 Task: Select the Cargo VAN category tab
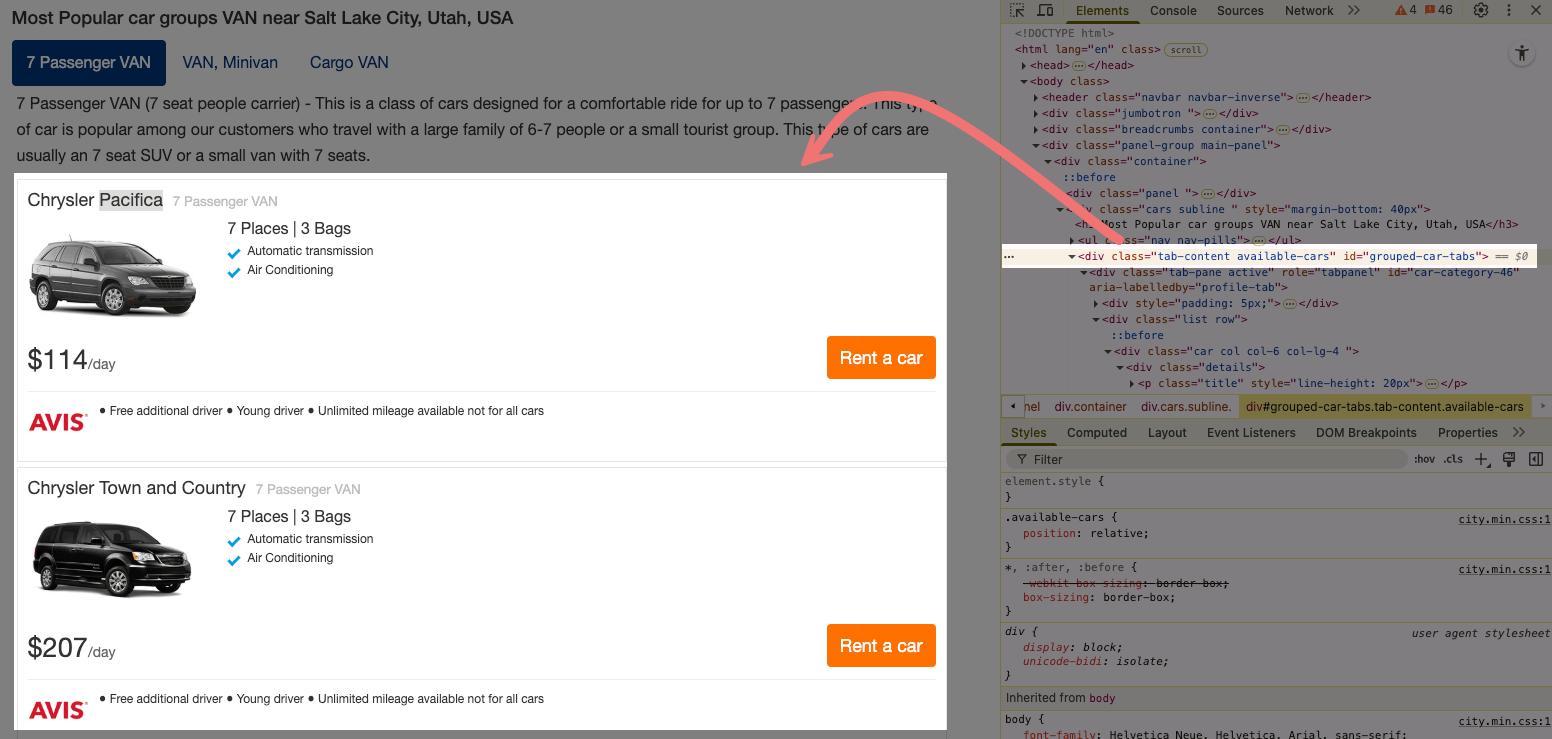click(x=349, y=63)
